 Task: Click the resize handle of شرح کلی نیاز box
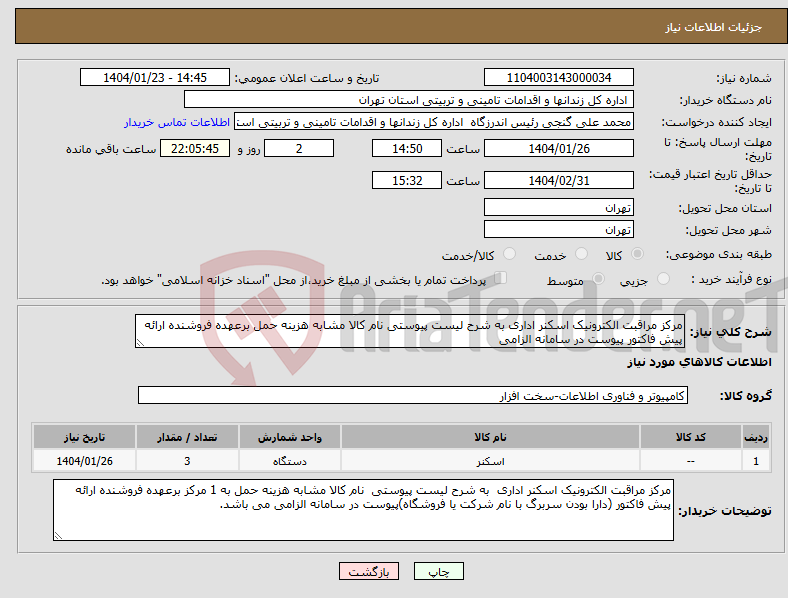pyautogui.click(x=140, y=343)
